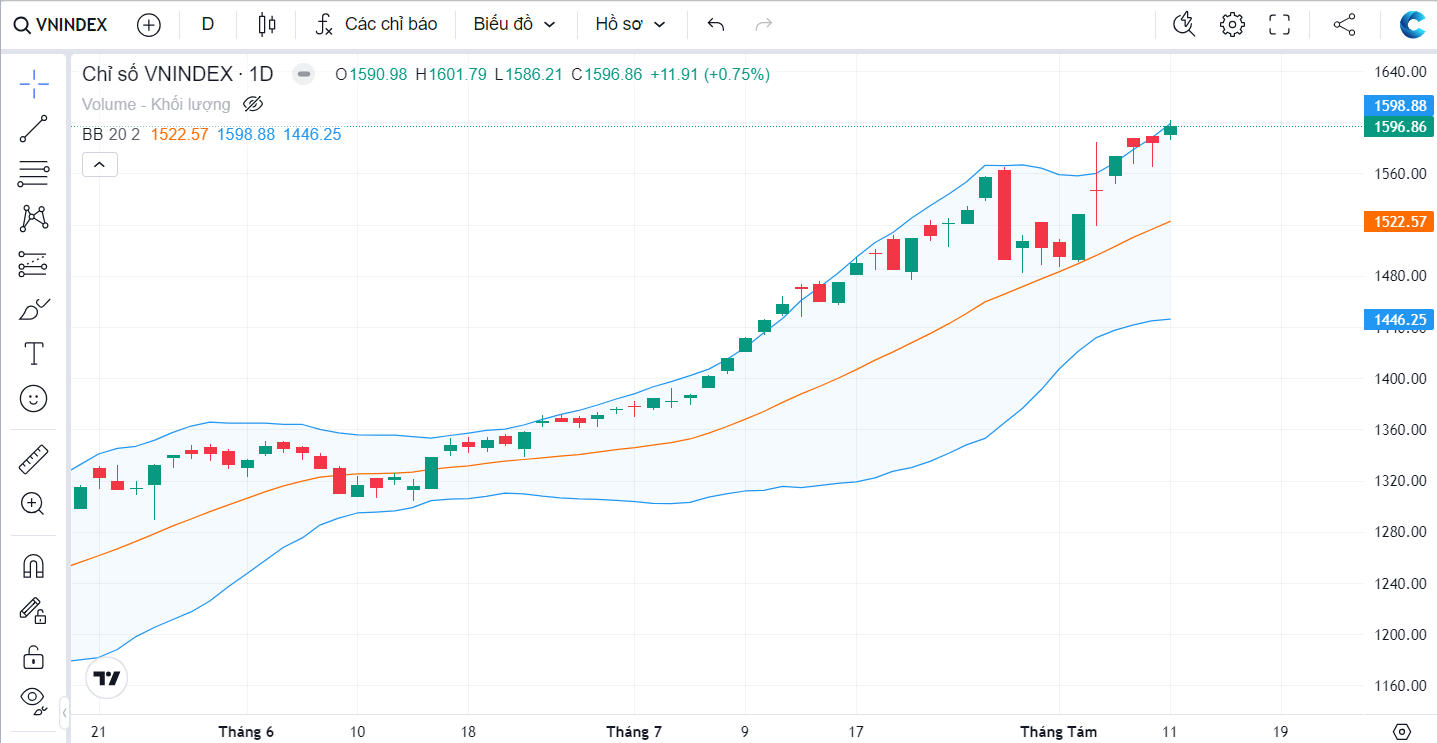The height and width of the screenshot is (743, 1437).
Task: Open chart settings gear
Action: [1232, 25]
